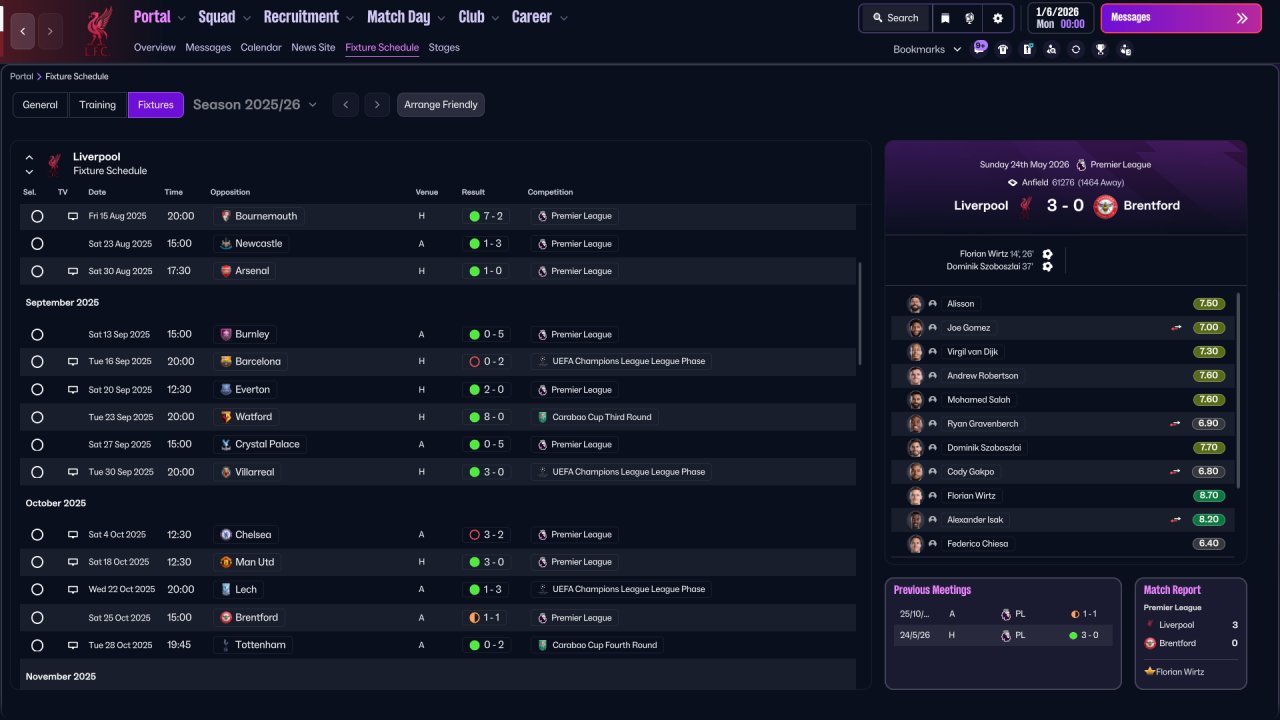Click the purple Messages continue button
This screenshot has width=1280, height=720.
[x=1182, y=18]
